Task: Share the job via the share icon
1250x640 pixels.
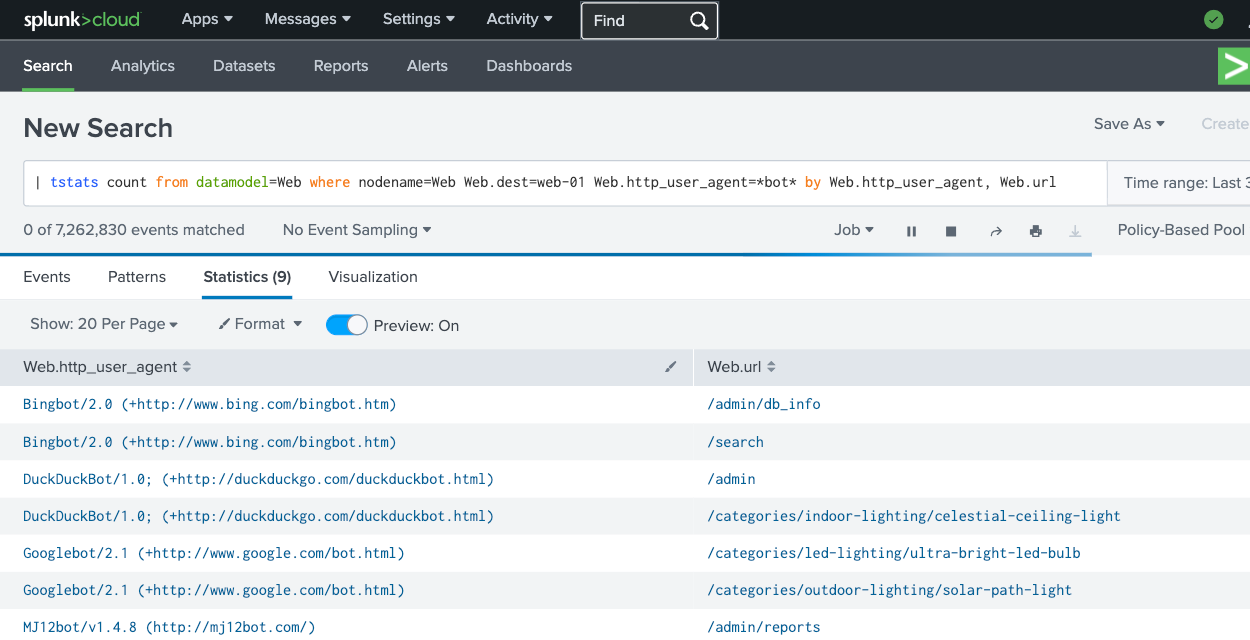Action: coord(995,230)
